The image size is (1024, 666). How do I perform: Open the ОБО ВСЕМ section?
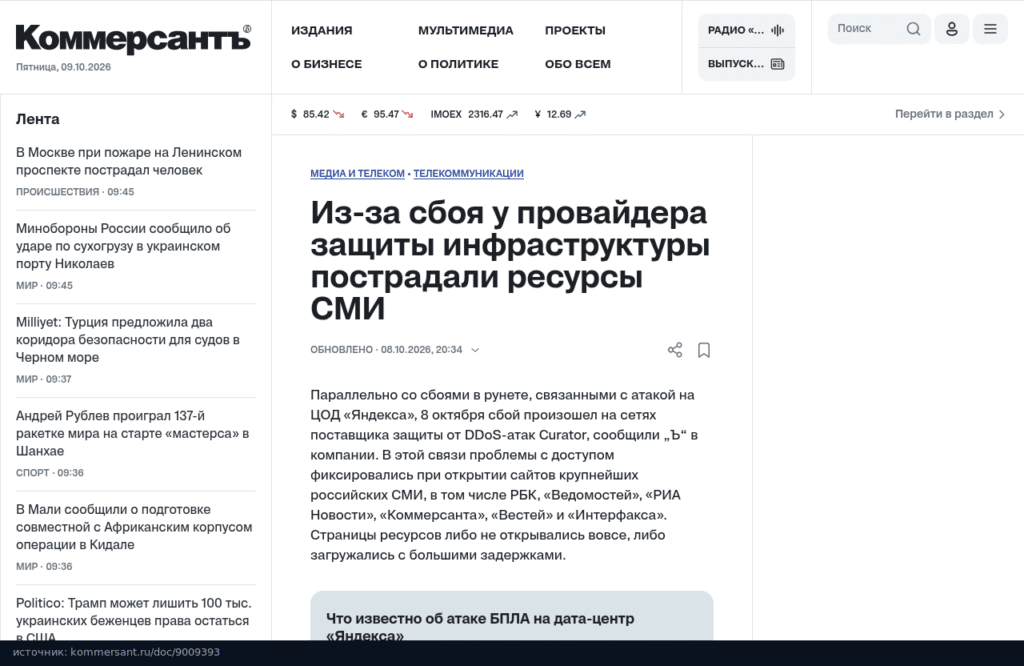578,64
